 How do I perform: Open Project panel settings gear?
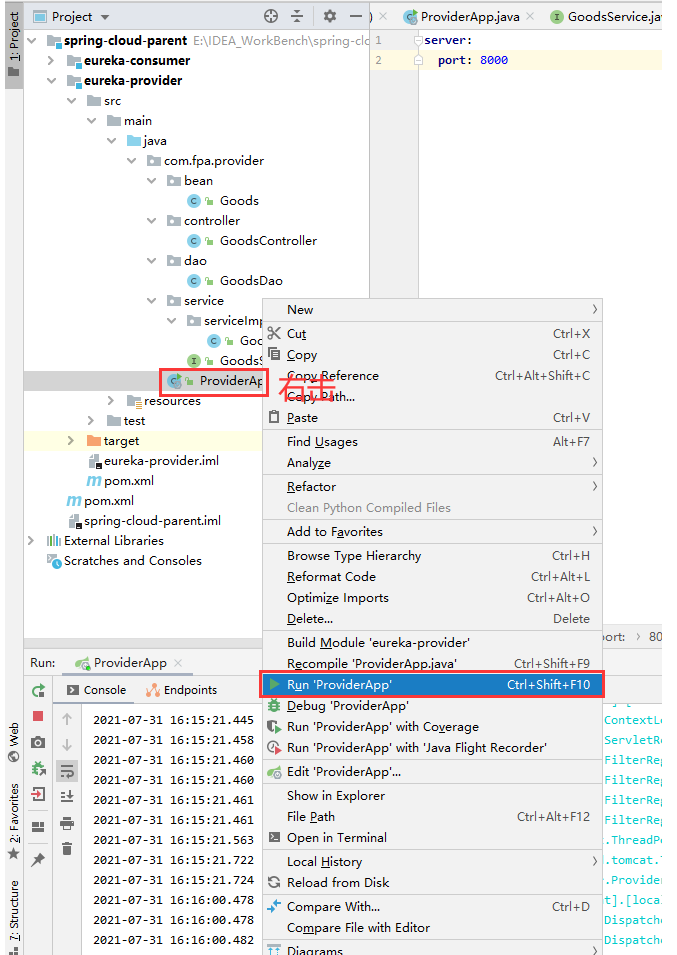(x=329, y=16)
